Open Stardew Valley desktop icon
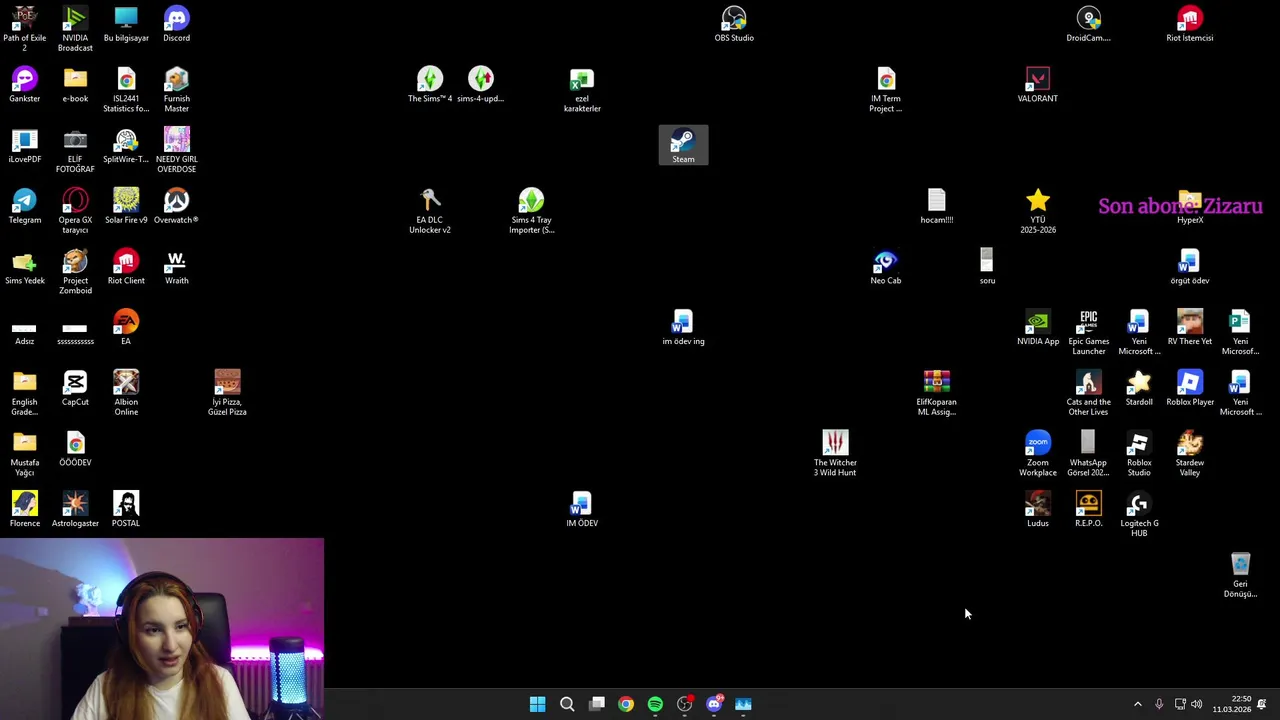The image size is (1280, 720). pyautogui.click(x=1189, y=454)
